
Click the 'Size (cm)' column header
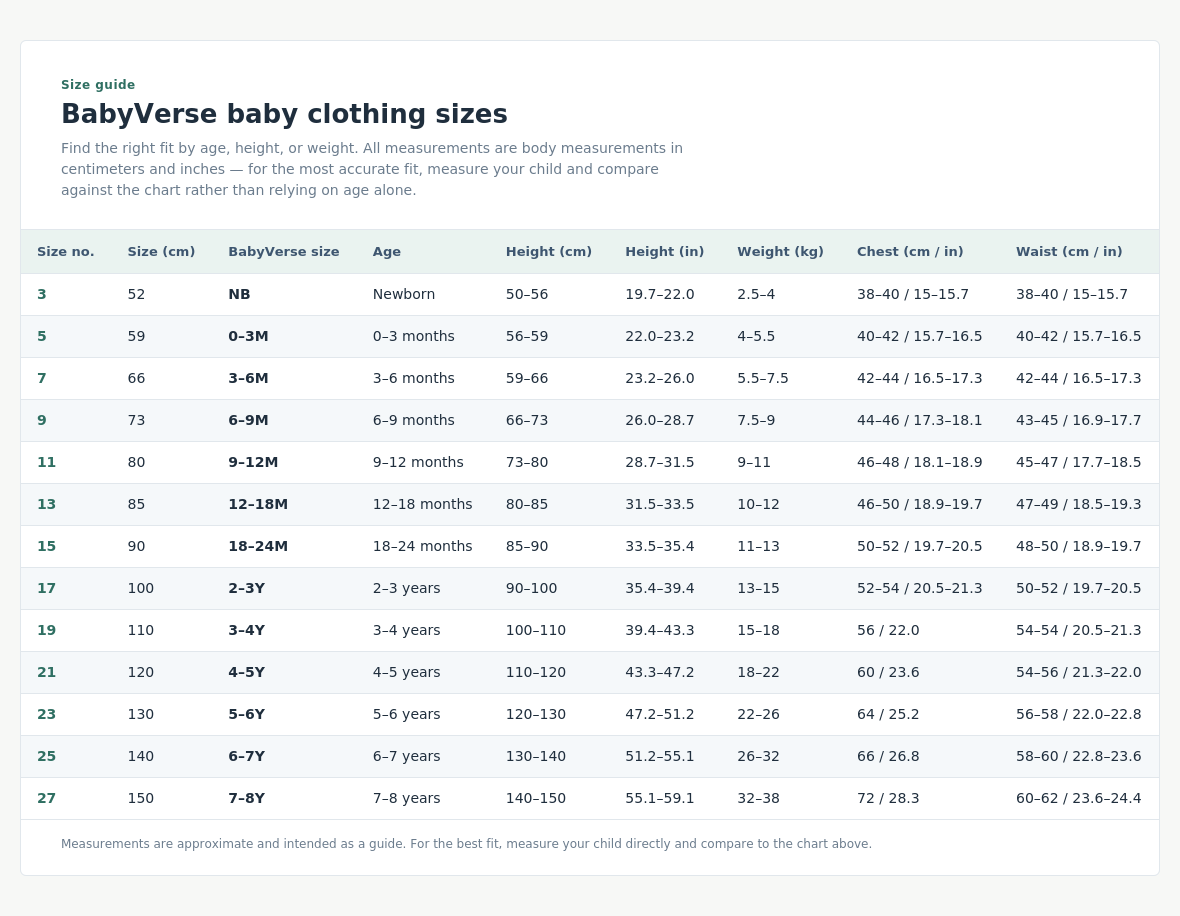click(x=161, y=252)
